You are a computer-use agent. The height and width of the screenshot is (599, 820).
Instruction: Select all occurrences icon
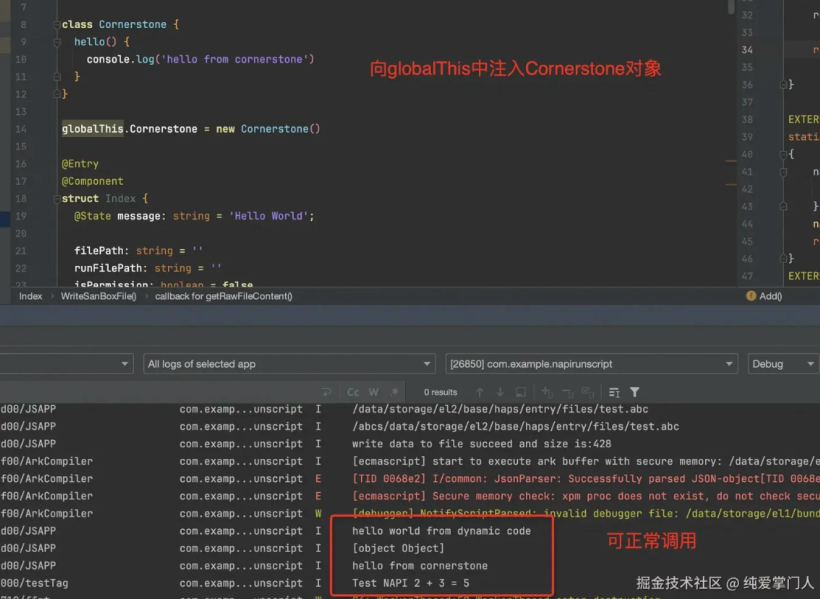point(587,392)
